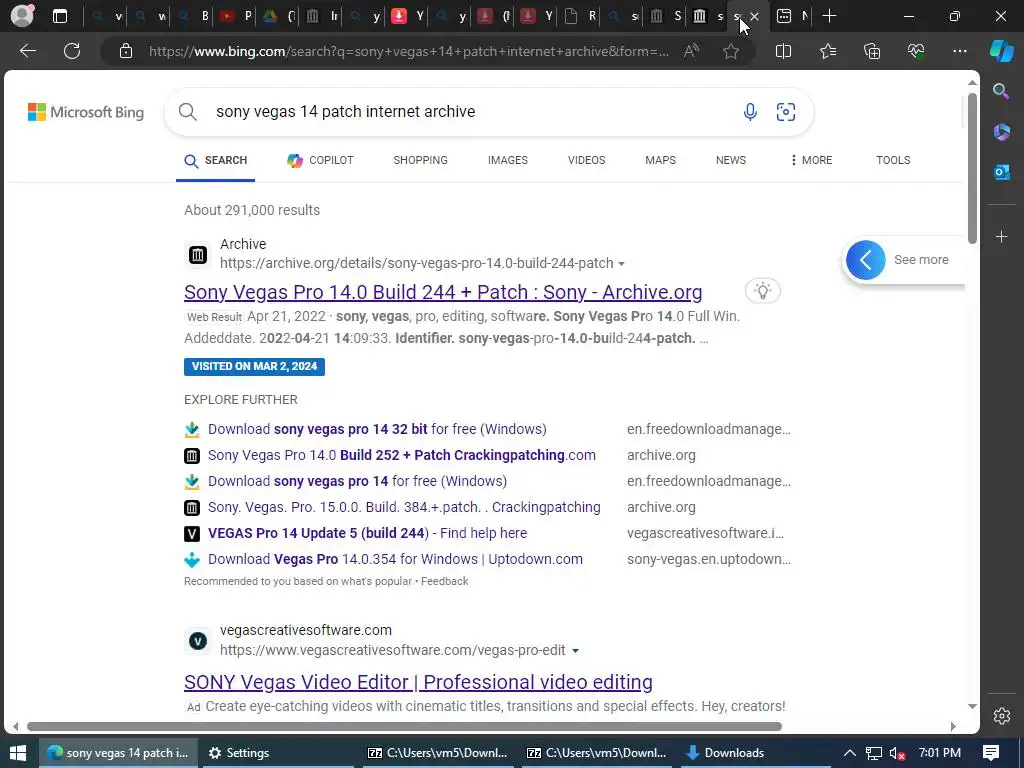
Task: Click the muted volume tray icon
Action: [x=897, y=753]
